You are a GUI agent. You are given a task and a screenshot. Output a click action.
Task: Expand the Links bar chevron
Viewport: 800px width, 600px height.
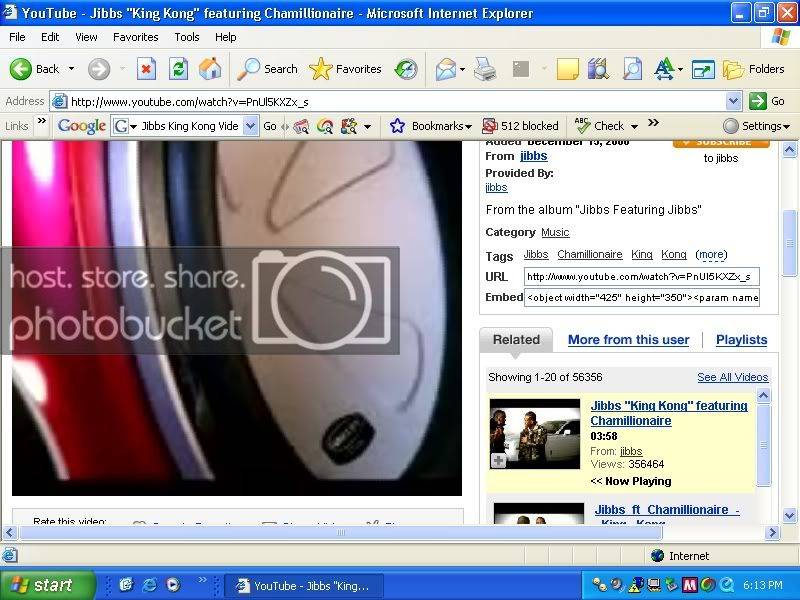[x=42, y=121]
